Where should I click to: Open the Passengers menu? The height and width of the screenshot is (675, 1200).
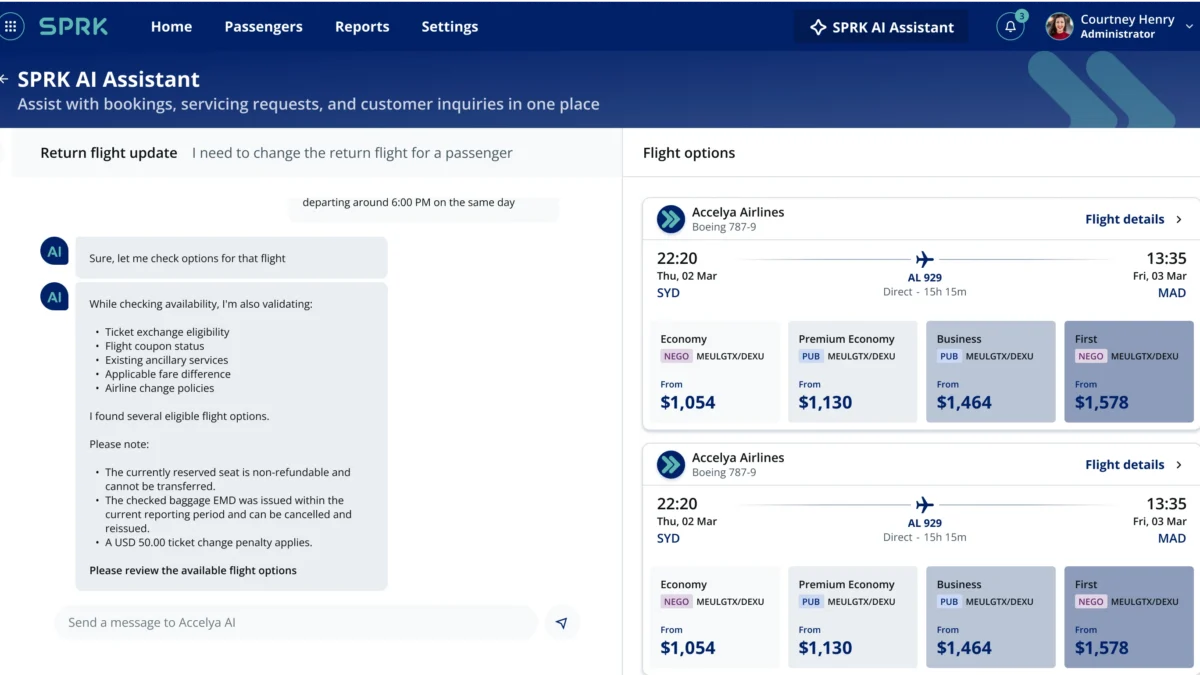tap(263, 27)
